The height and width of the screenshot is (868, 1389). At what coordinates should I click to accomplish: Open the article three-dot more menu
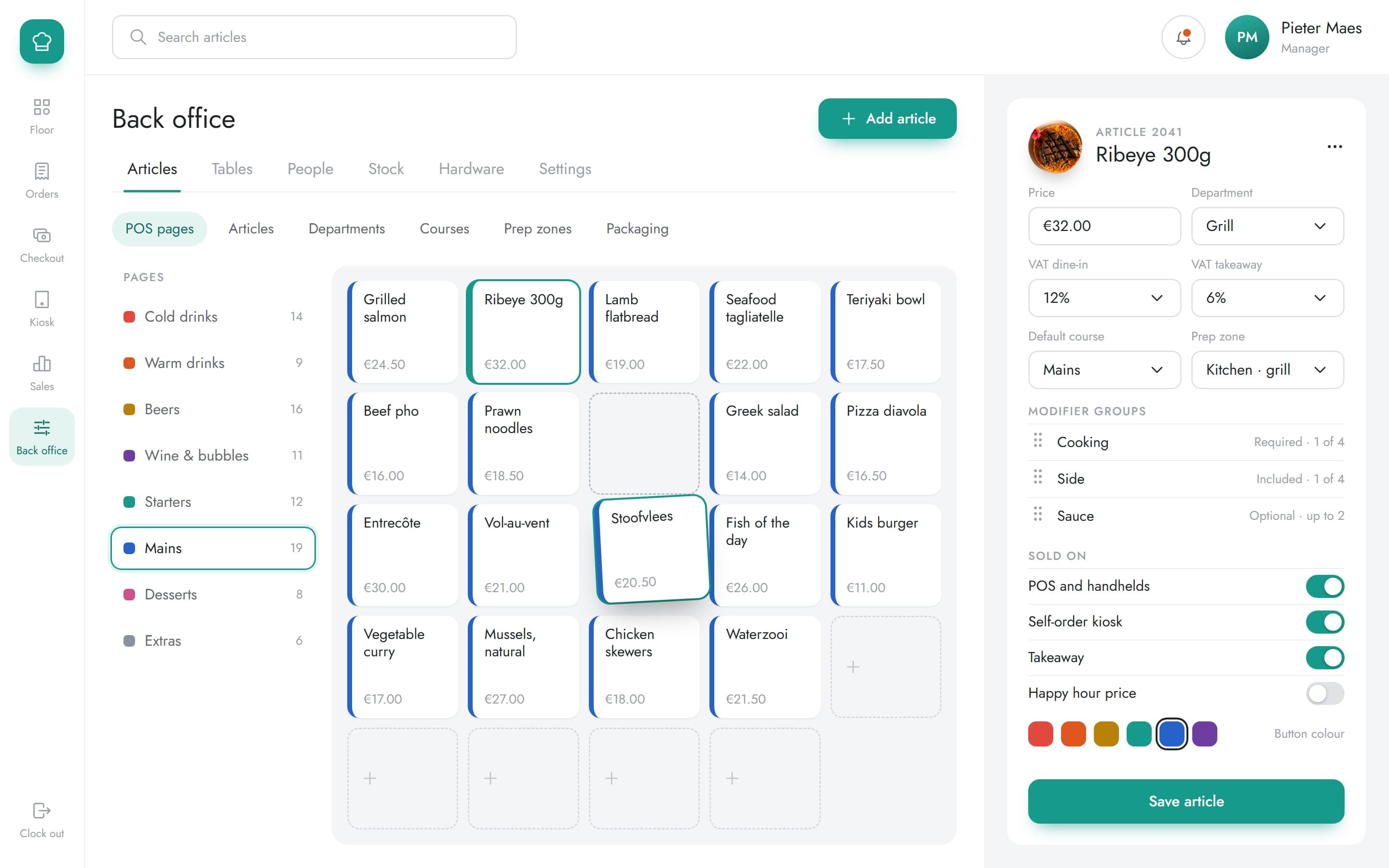pos(1335,147)
